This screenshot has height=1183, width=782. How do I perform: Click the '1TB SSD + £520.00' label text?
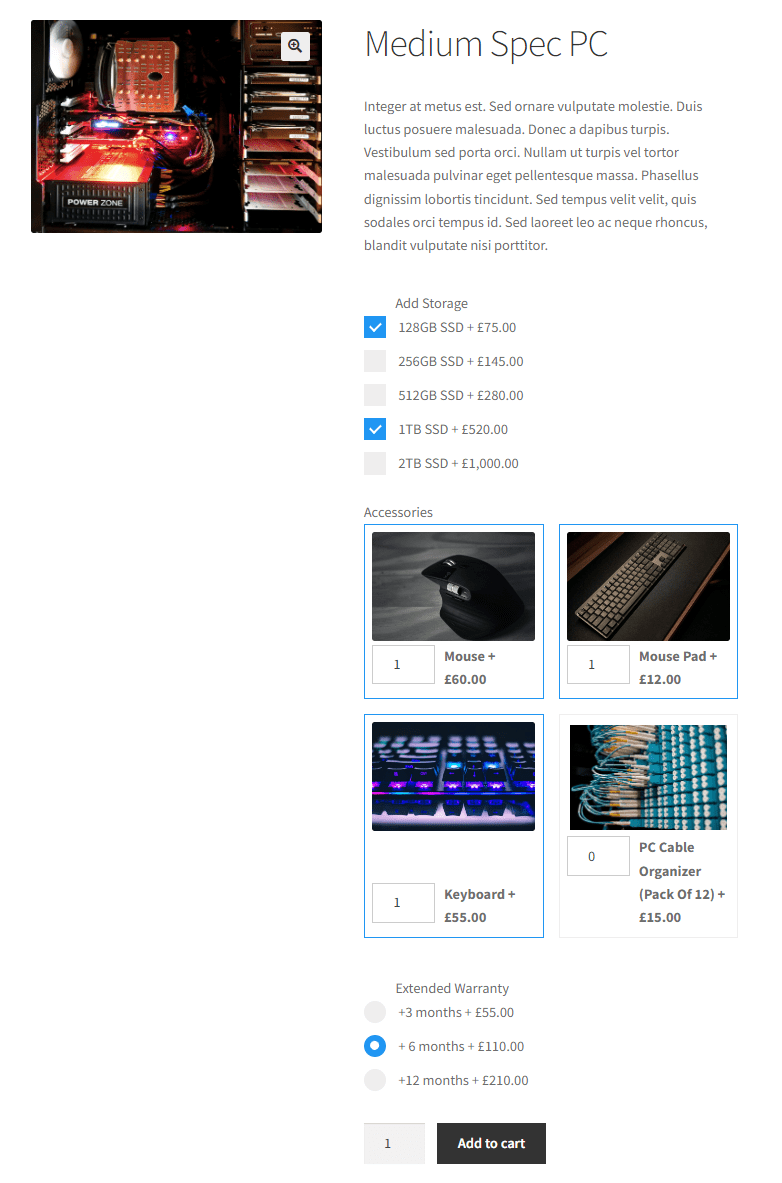(x=453, y=429)
